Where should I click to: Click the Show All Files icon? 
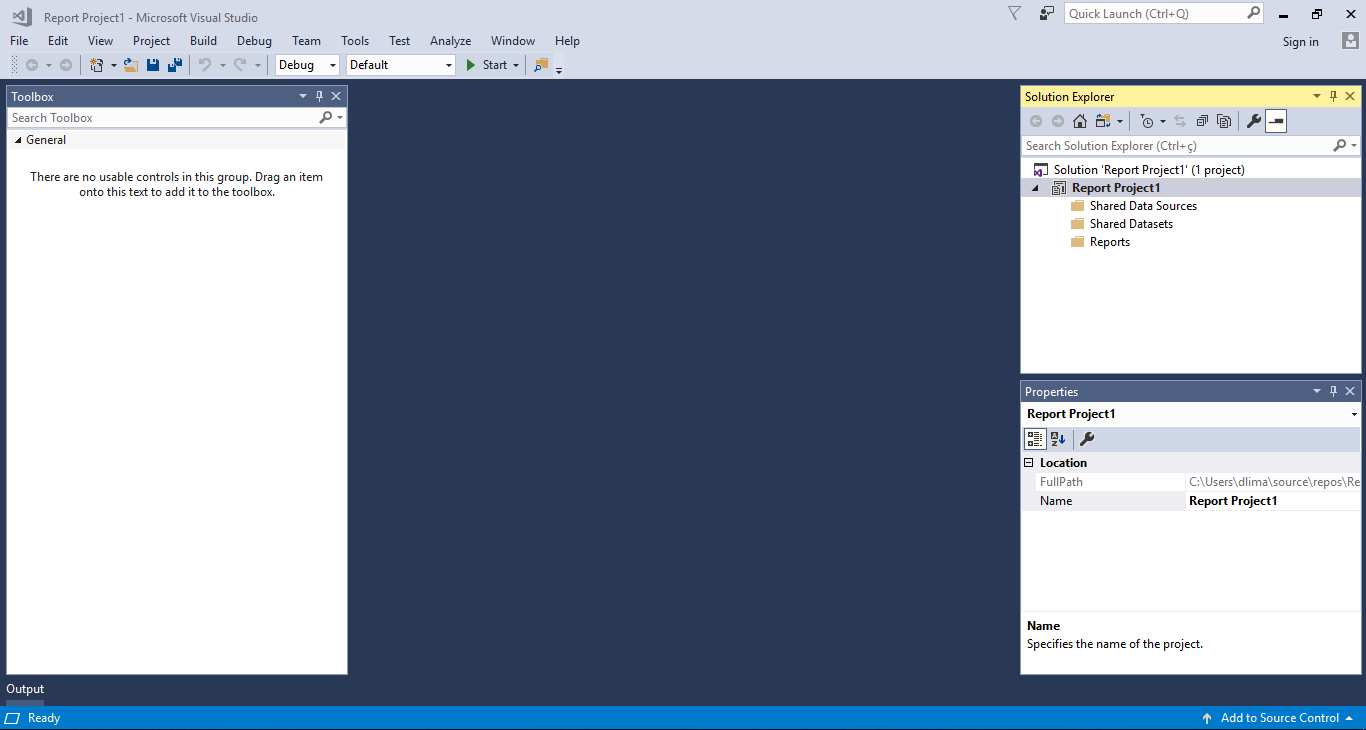(1224, 121)
